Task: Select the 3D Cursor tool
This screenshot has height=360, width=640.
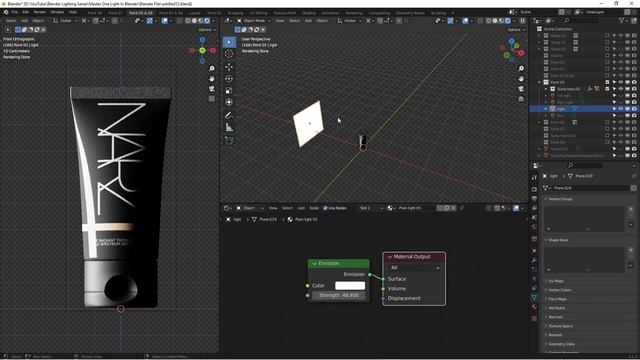Action: (x=229, y=54)
